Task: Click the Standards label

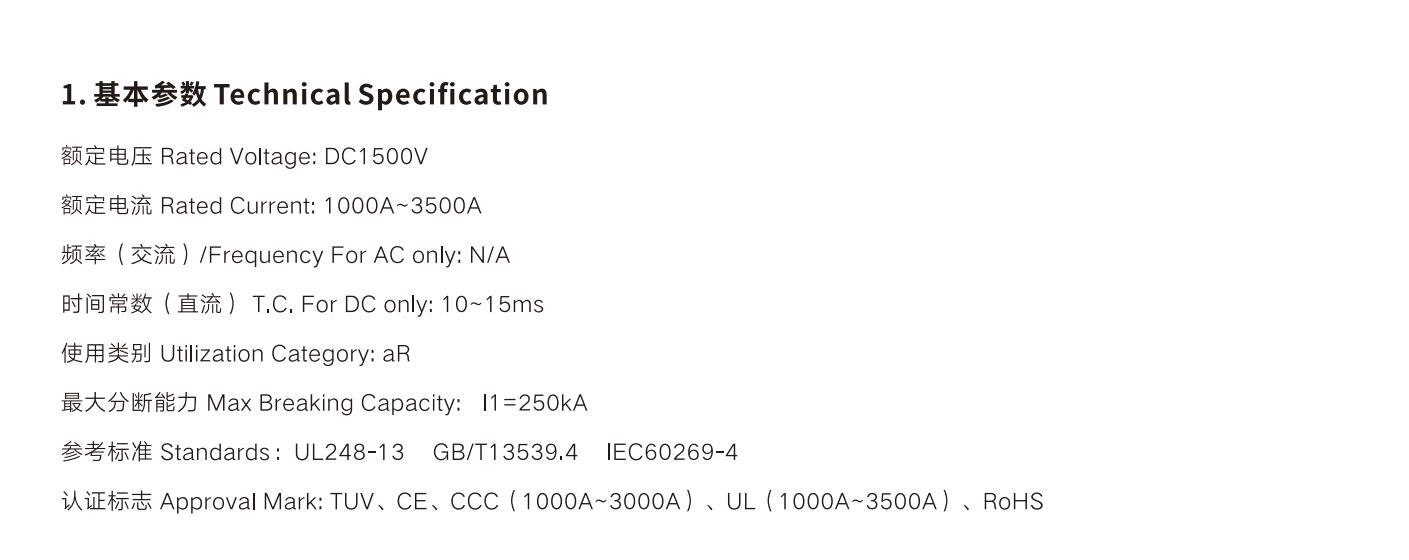Action: point(216,452)
